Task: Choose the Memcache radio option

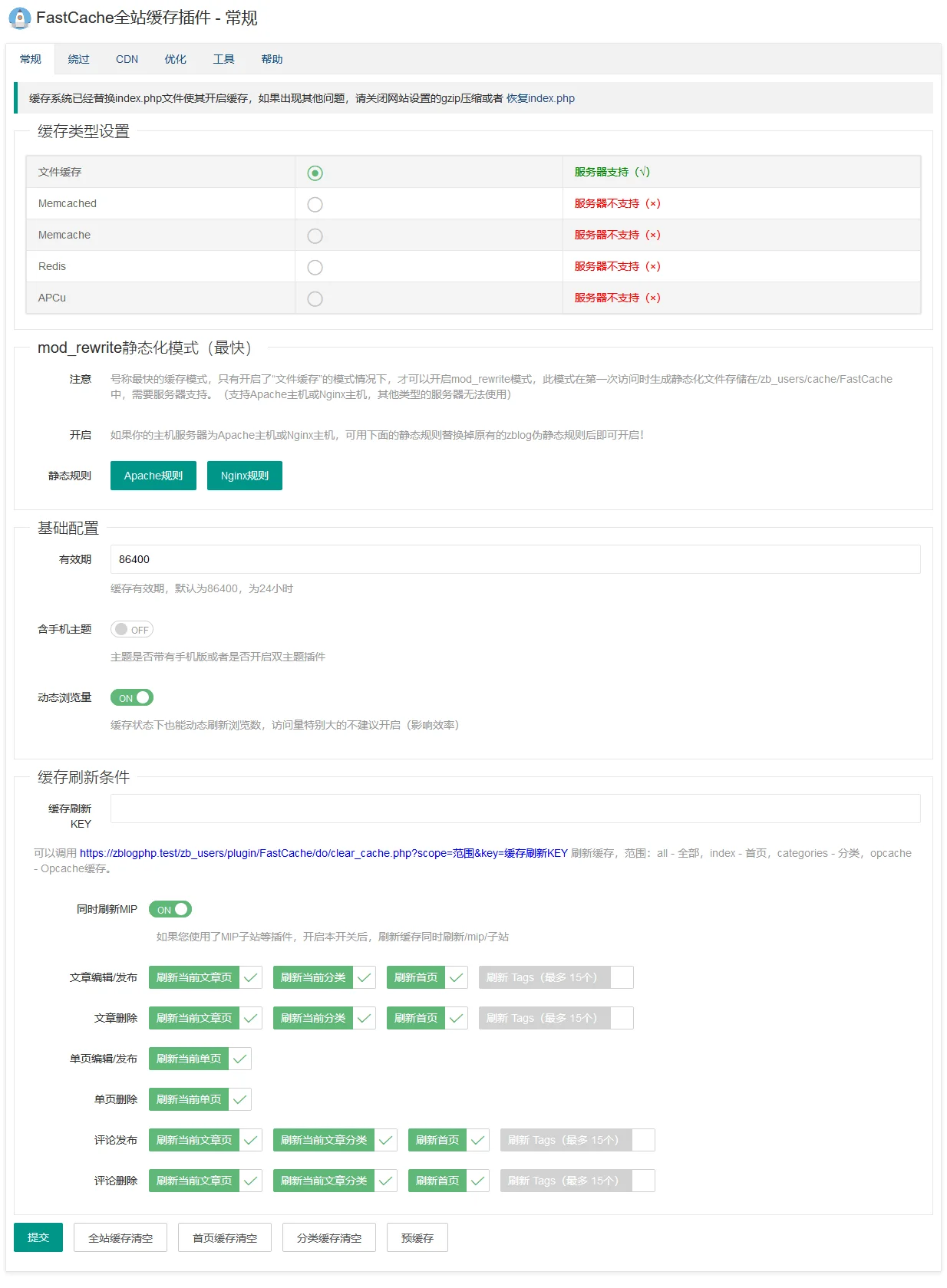Action: coord(315,236)
